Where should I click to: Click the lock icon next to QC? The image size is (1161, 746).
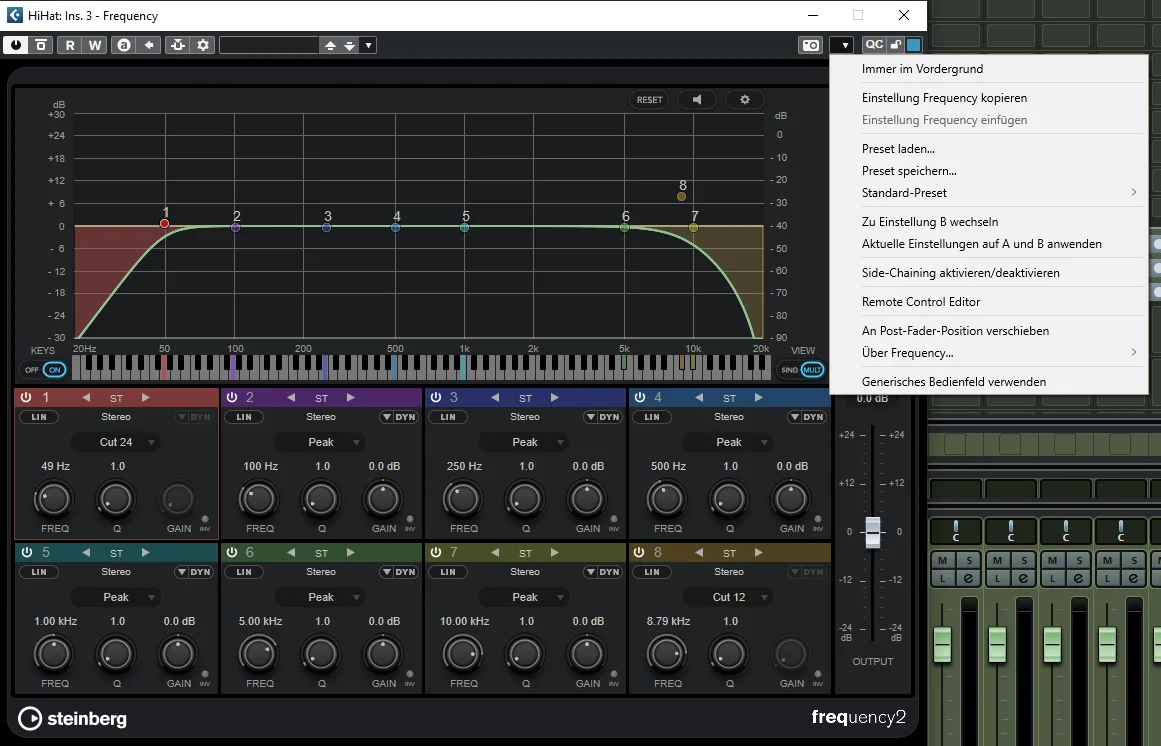pyautogui.click(x=896, y=44)
